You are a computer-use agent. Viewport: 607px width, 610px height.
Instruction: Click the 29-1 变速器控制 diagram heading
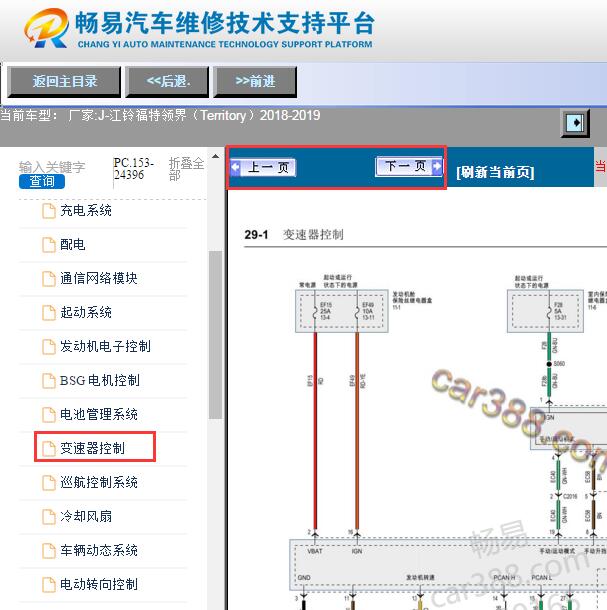tap(294, 235)
